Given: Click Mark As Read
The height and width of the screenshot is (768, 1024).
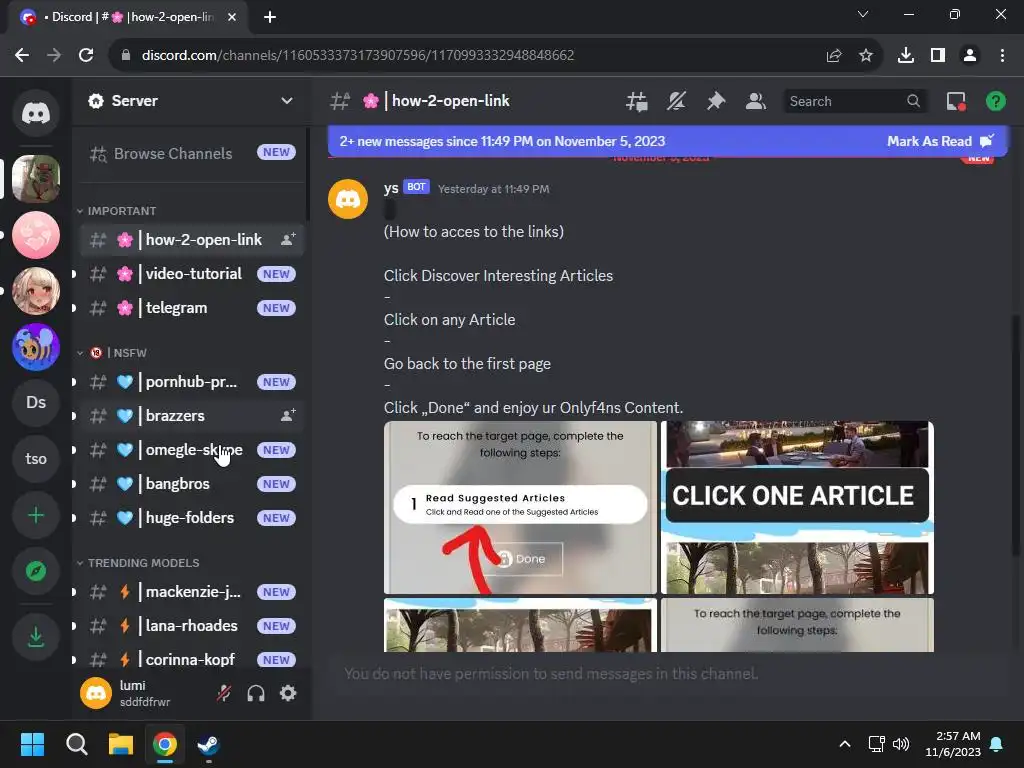Looking at the screenshot, I should click(940, 141).
